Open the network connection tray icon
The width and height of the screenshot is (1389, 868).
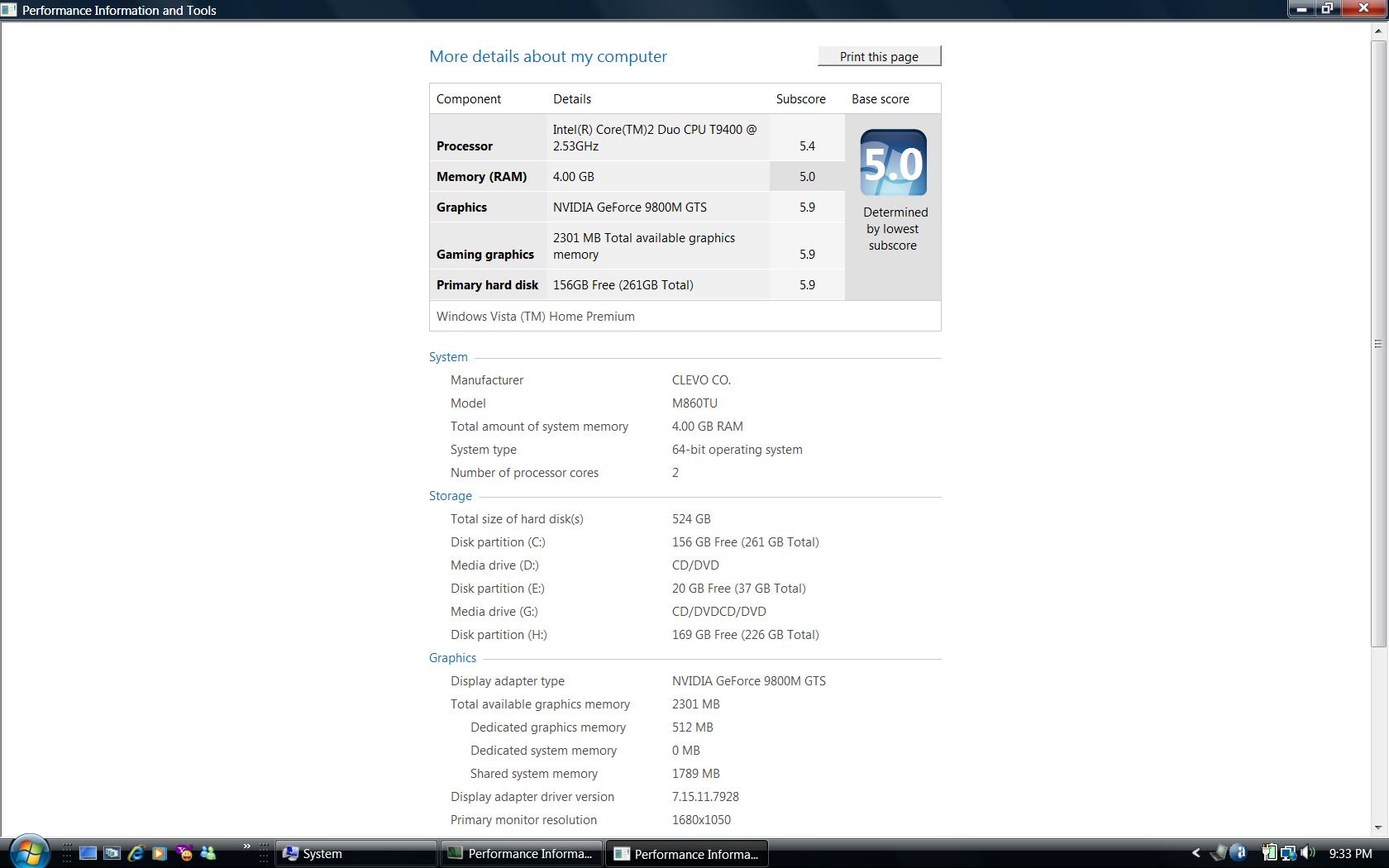click(1288, 853)
